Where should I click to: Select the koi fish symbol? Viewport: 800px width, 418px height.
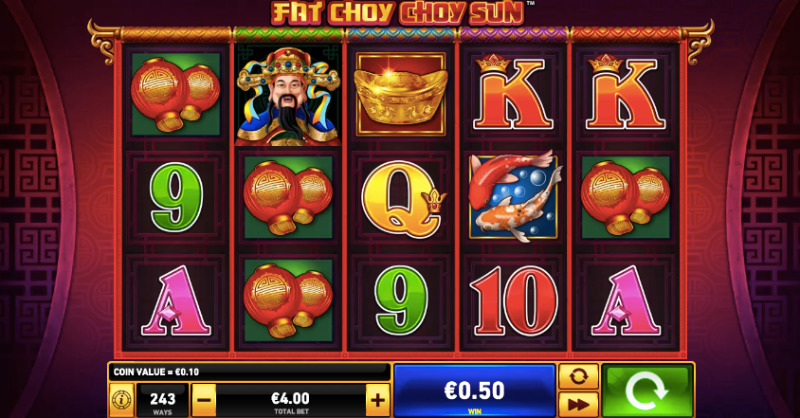click(x=514, y=196)
